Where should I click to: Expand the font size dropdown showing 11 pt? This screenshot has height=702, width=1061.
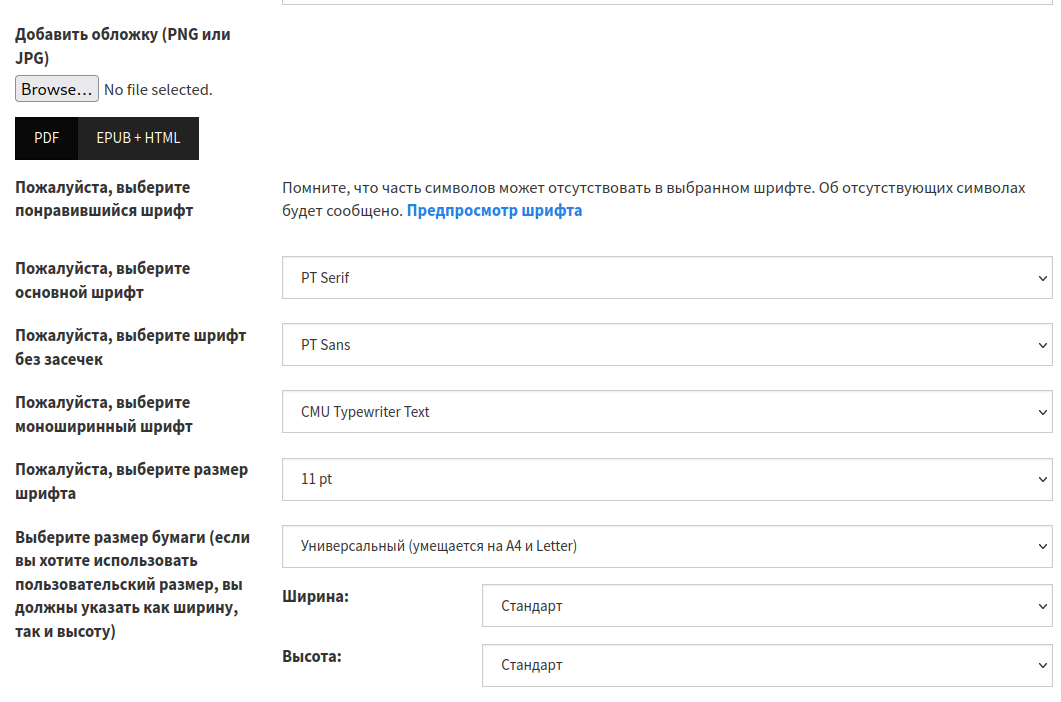[667, 479]
